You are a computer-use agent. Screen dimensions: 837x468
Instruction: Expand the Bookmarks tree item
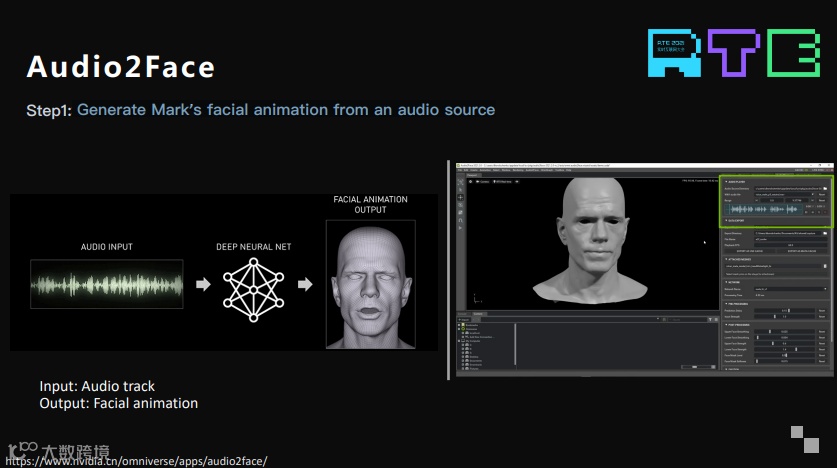point(459,325)
